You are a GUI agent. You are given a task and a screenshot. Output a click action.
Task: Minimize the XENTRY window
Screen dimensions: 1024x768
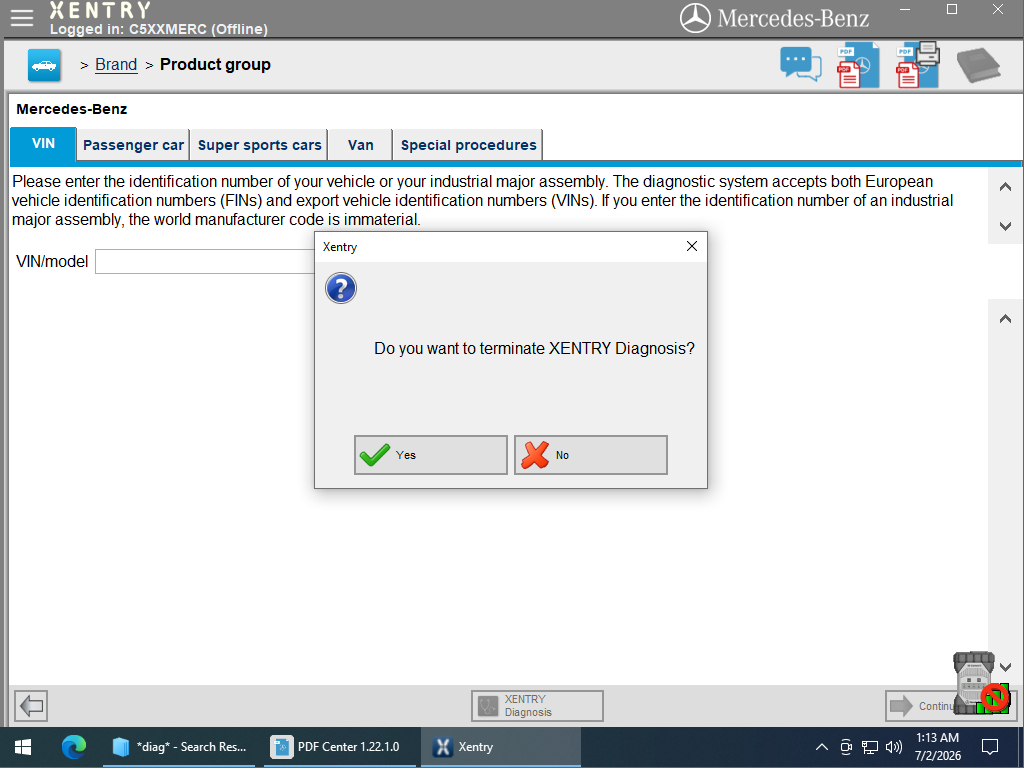[x=905, y=10]
